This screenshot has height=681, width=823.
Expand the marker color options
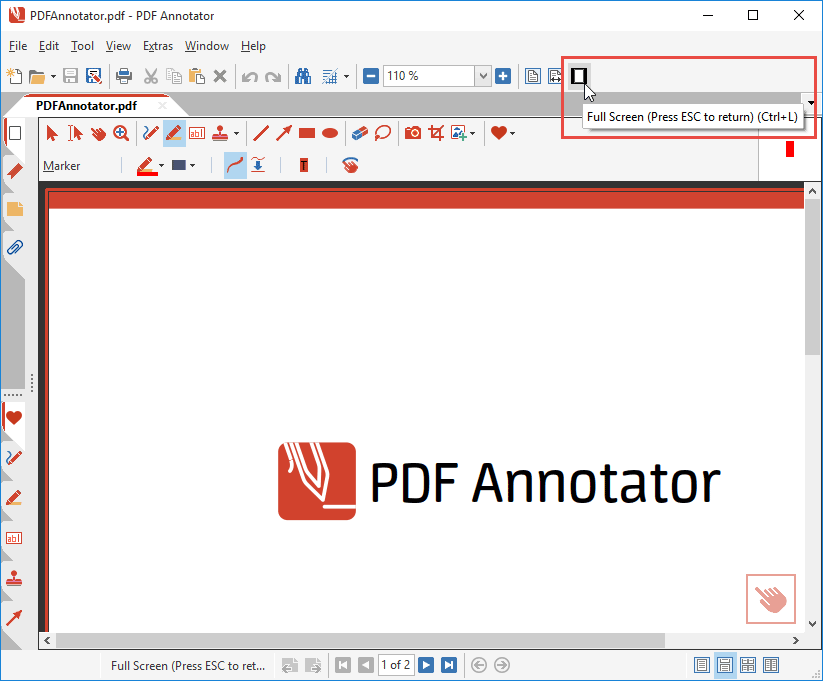[x=161, y=165]
